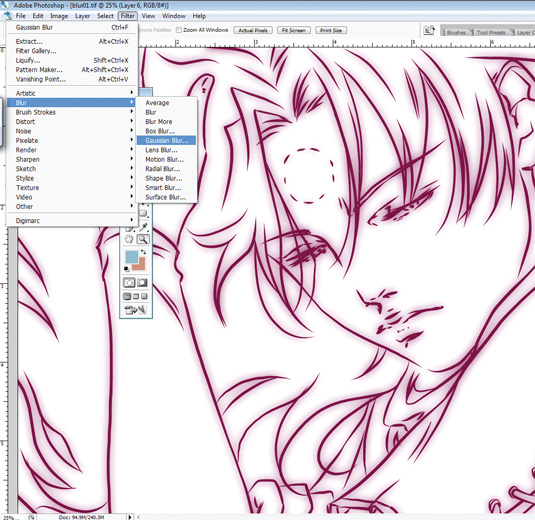Select Surface Blur... option
This screenshot has width=535, height=520.
coord(166,197)
